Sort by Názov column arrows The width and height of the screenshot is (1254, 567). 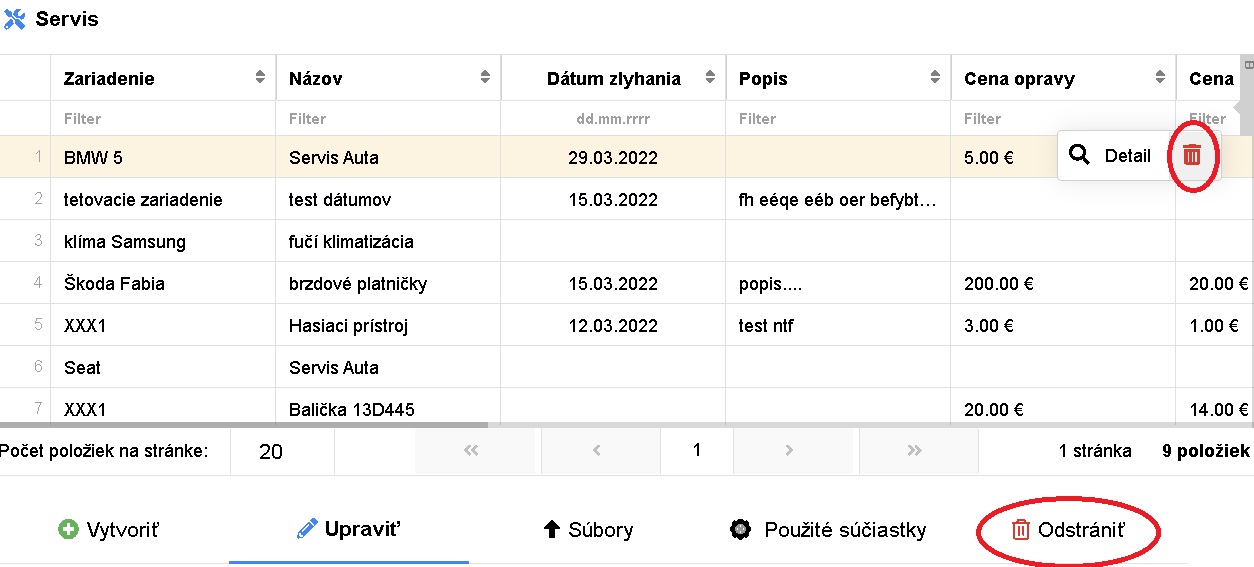[x=485, y=78]
